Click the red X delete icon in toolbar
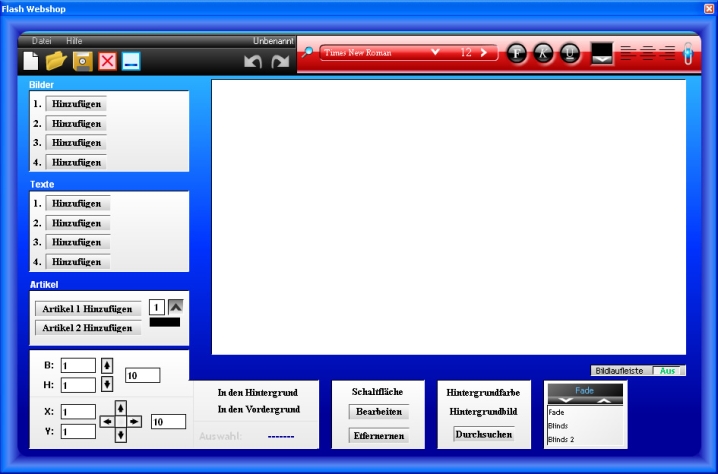The width and height of the screenshot is (718, 474). point(107,61)
